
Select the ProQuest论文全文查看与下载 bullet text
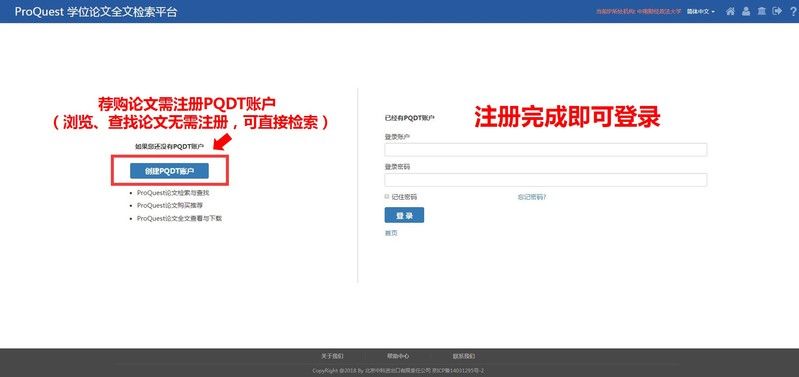coord(179,218)
